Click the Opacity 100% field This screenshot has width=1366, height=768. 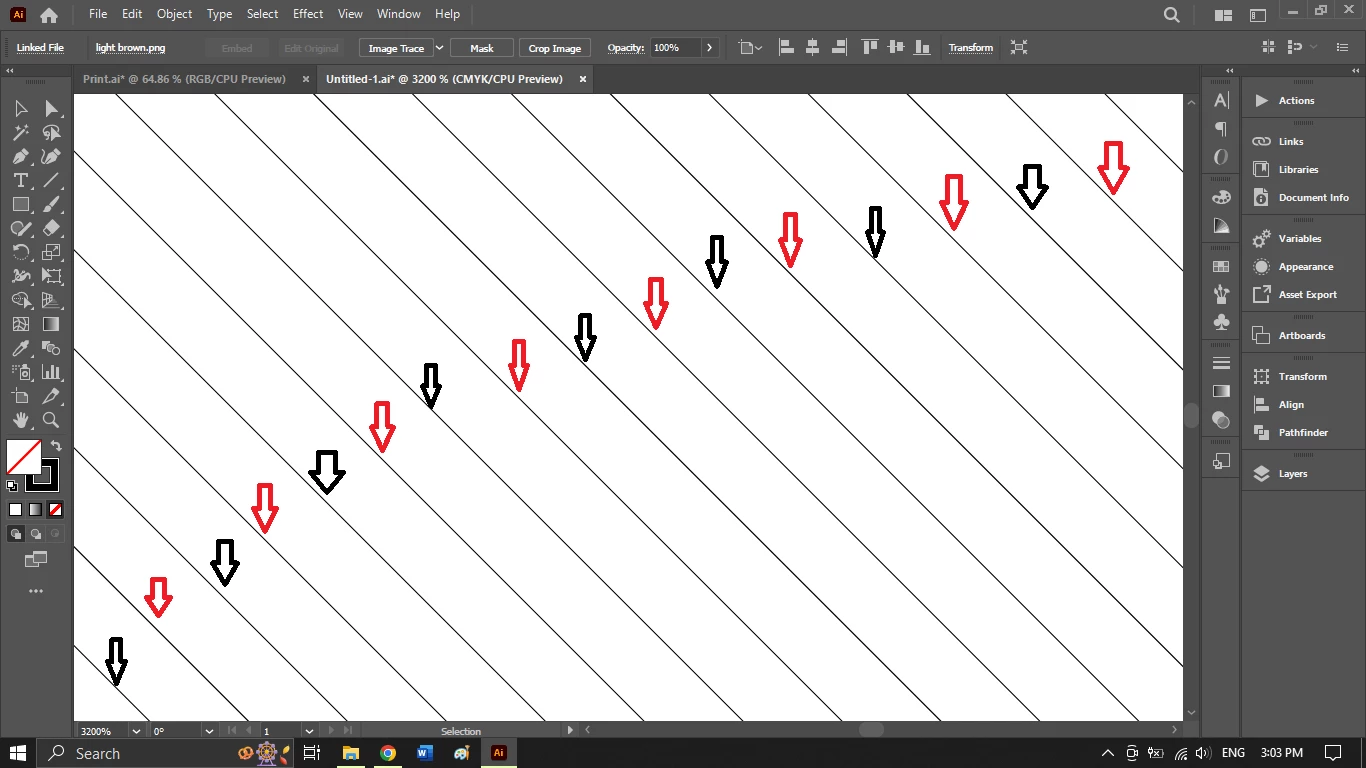[x=676, y=48]
